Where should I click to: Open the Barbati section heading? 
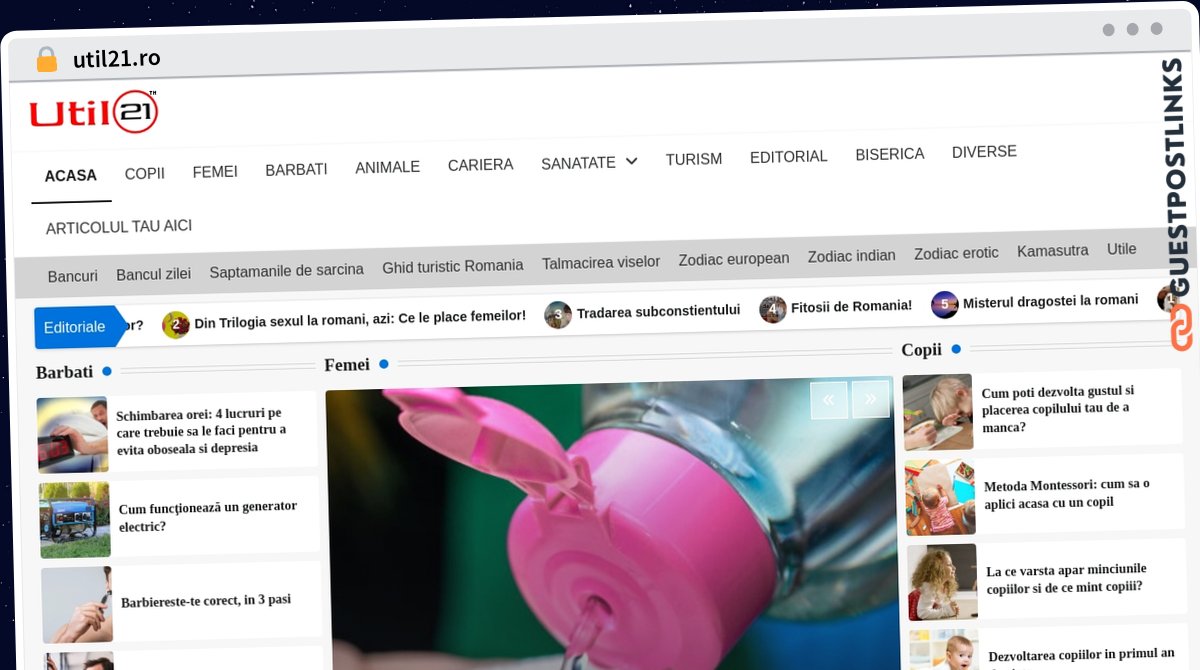[x=64, y=372]
